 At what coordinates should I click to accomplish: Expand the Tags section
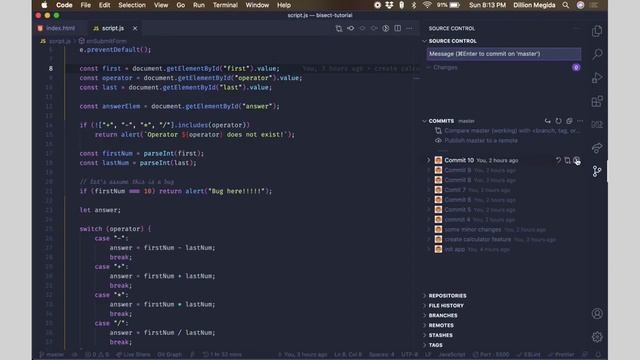(x=435, y=345)
